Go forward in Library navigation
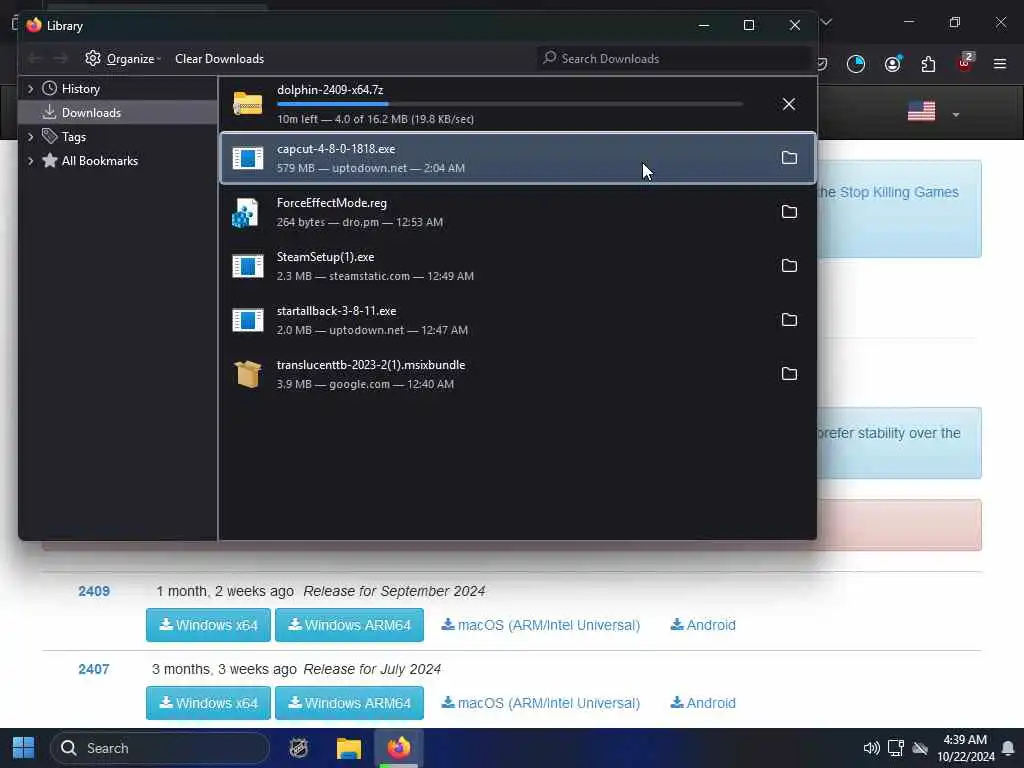The image size is (1024, 768). coord(61,59)
